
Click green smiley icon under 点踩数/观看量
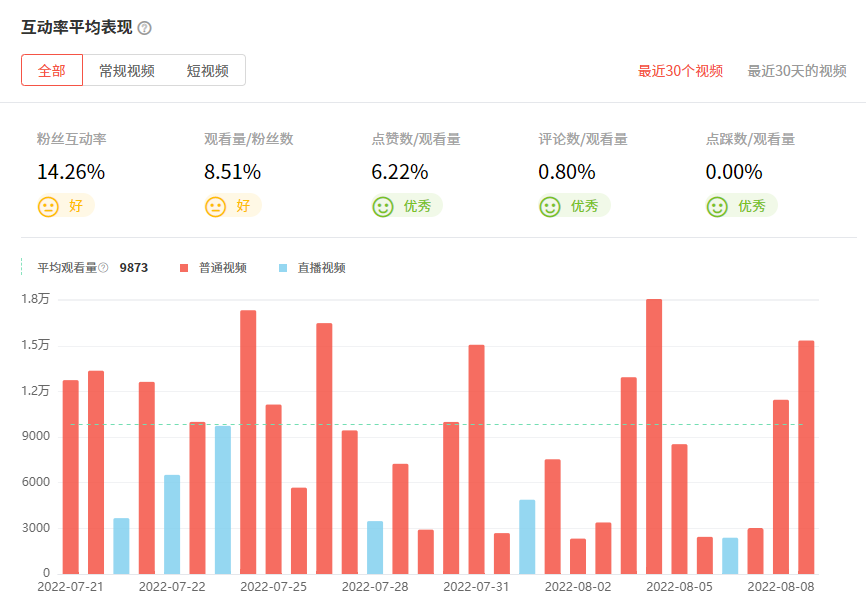[716, 207]
